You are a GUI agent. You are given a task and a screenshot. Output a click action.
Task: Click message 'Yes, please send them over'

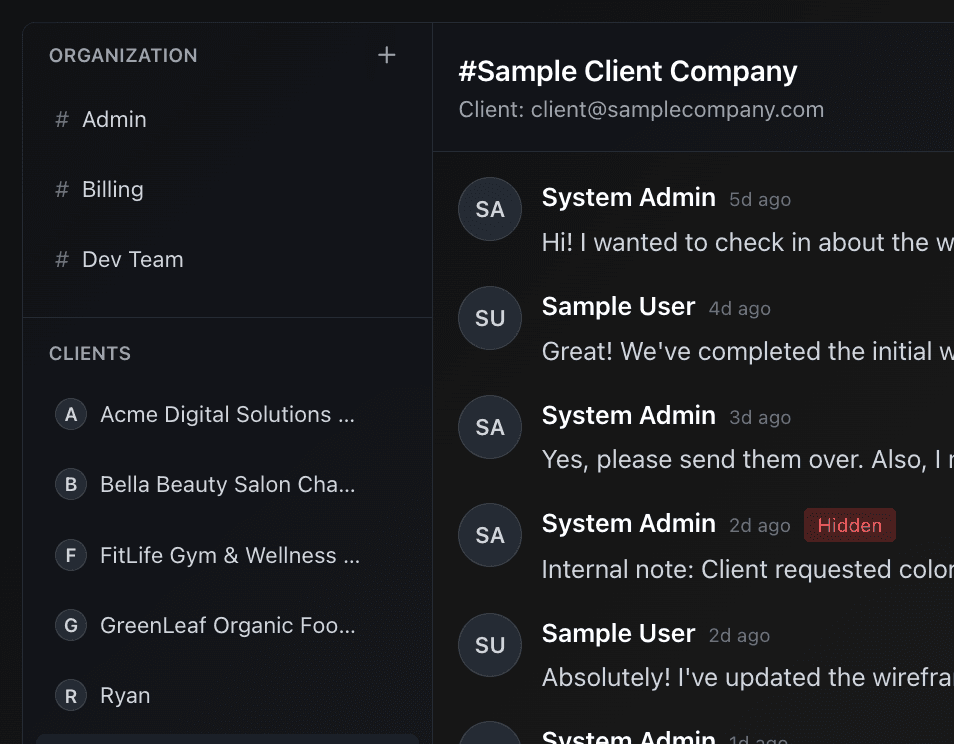[x=747, y=460]
